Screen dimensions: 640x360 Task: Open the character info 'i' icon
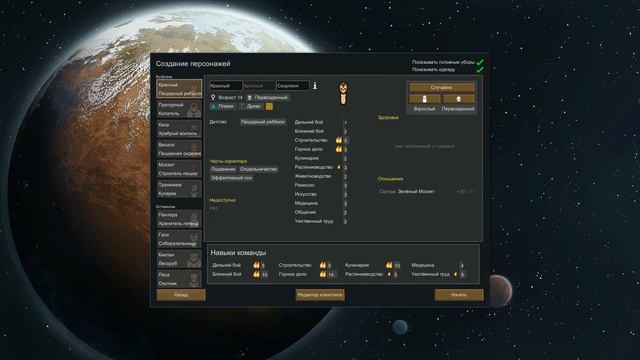315,86
